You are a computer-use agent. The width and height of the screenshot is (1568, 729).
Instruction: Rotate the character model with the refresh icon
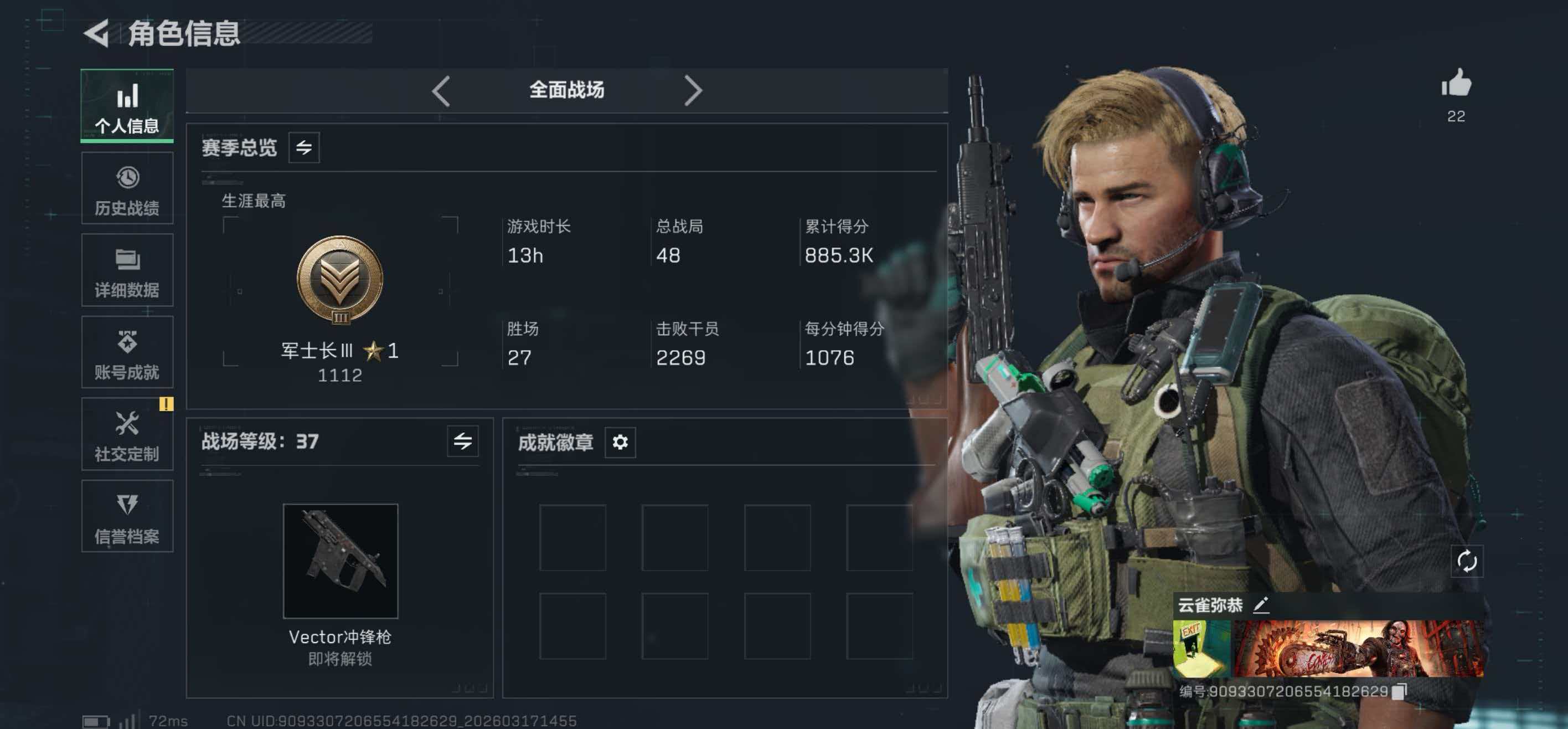(x=1467, y=561)
